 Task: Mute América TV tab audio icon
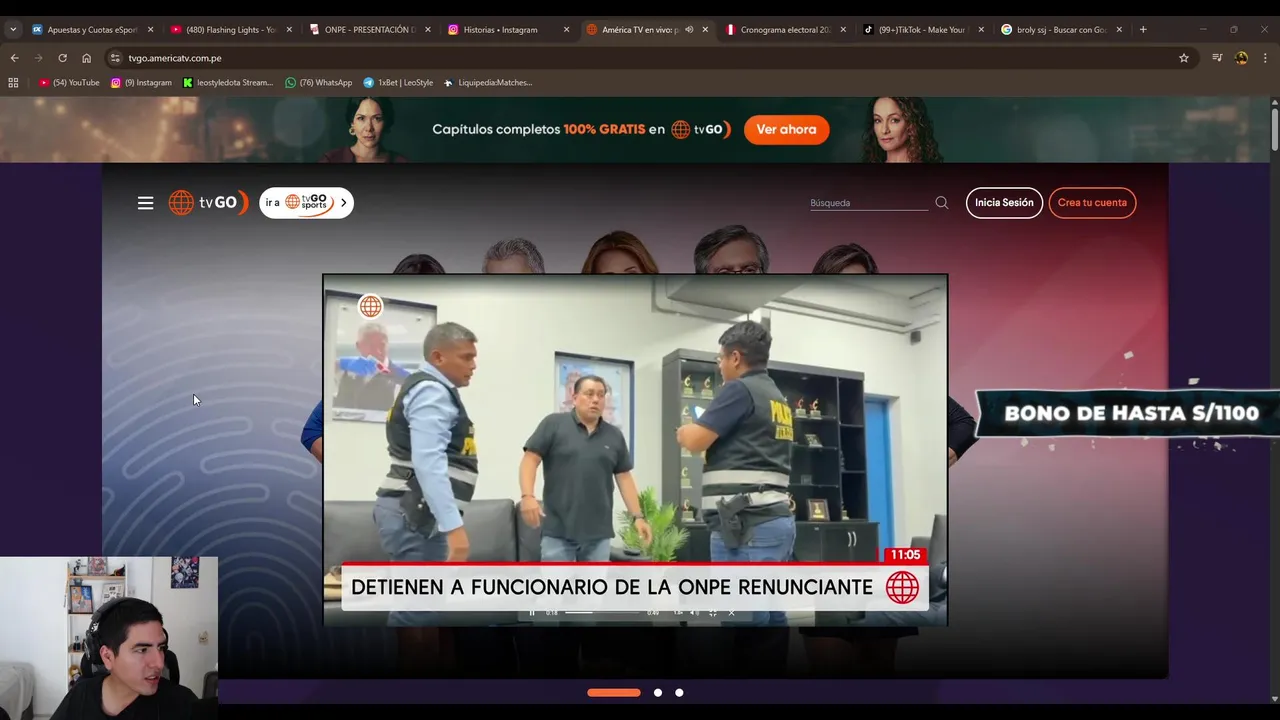[689, 30]
